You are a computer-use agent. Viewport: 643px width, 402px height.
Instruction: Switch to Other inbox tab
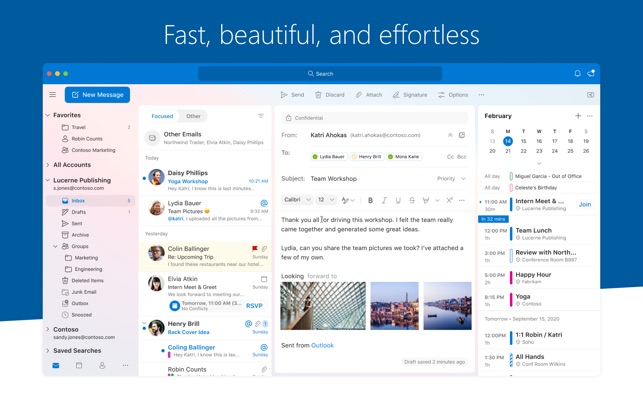[x=194, y=116]
